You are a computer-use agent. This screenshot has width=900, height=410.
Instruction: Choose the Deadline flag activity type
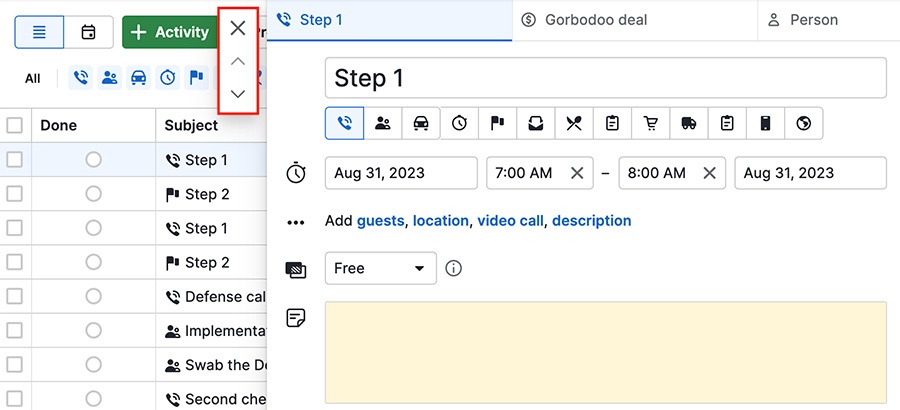pos(497,123)
